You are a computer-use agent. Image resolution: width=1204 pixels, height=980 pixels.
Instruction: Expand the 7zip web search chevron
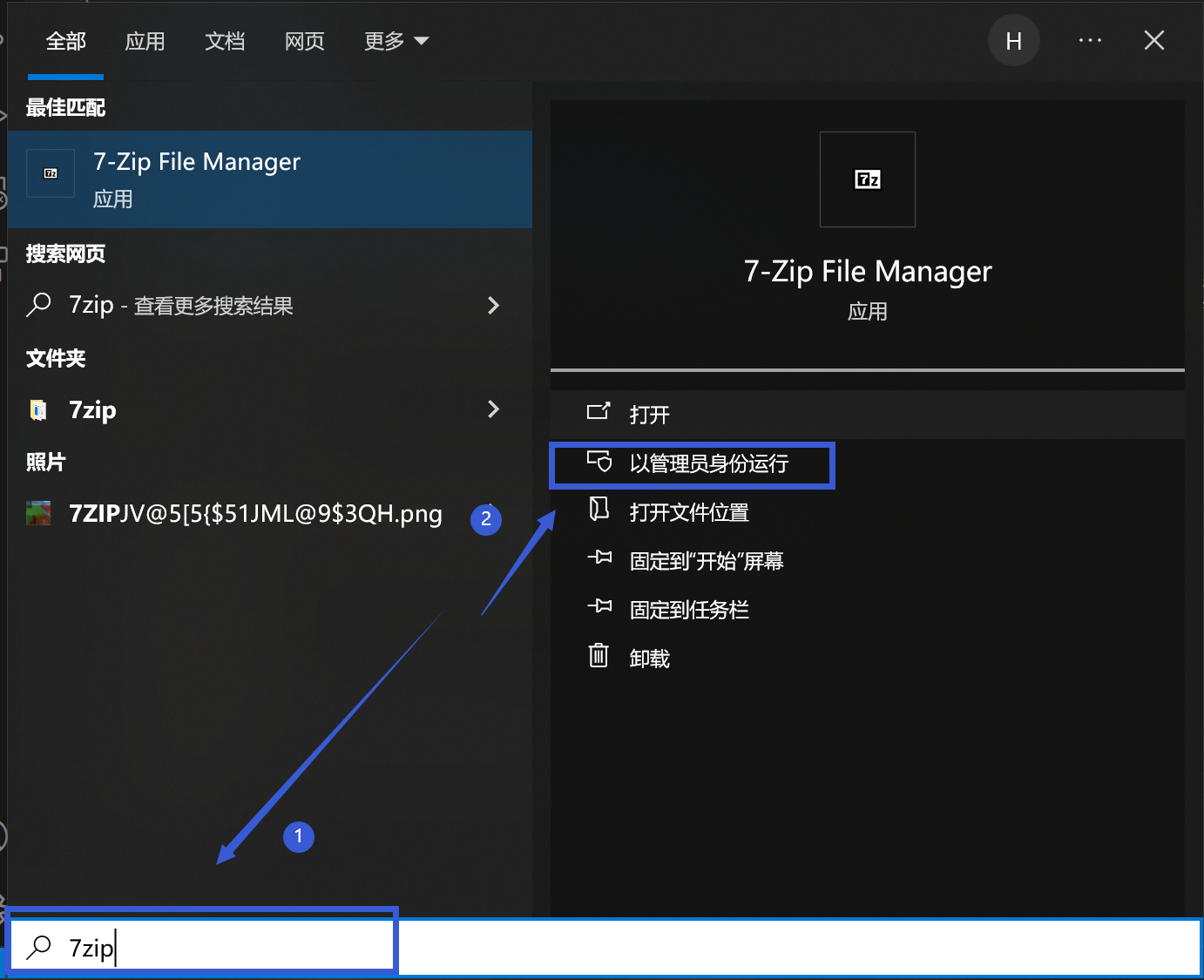tap(493, 305)
